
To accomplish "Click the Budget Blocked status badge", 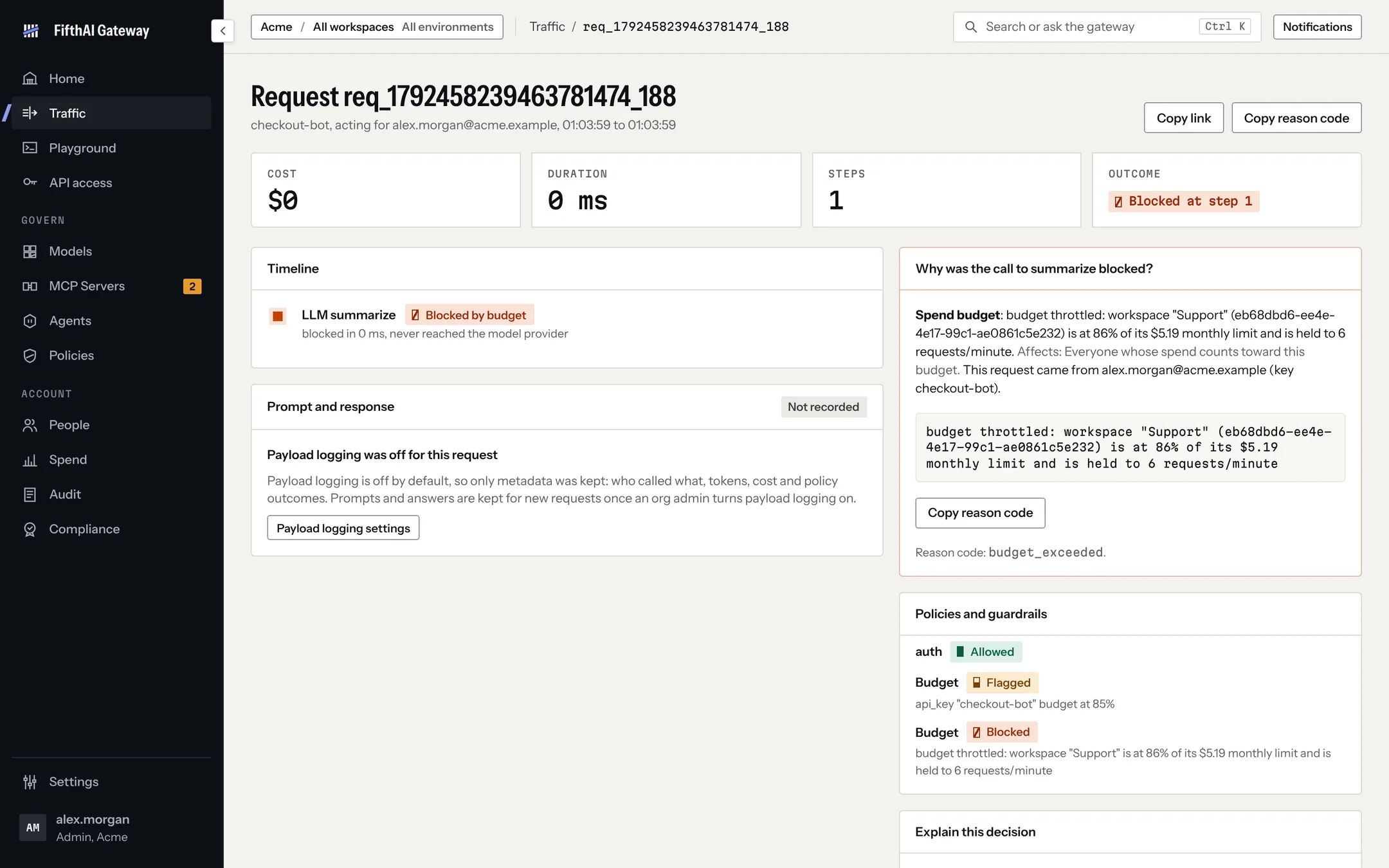I will (x=1002, y=732).
